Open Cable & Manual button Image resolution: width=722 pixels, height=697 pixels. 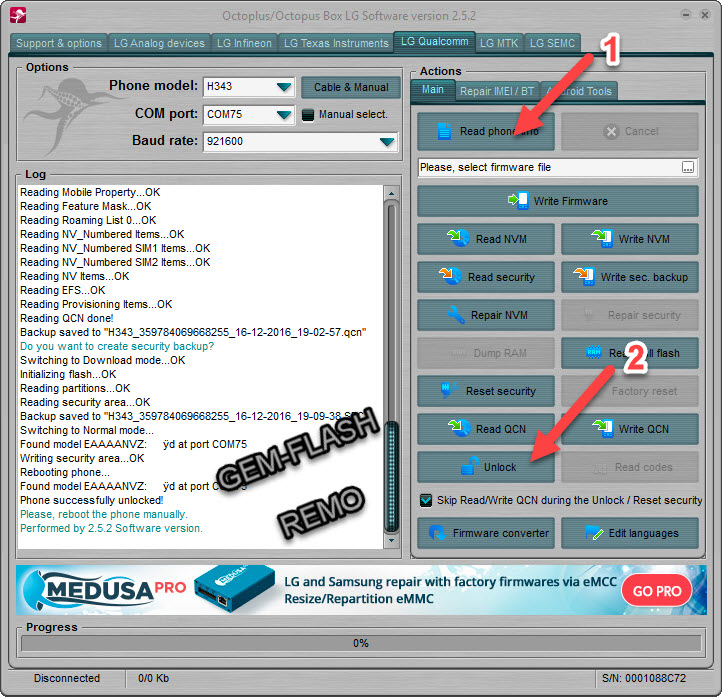click(351, 87)
